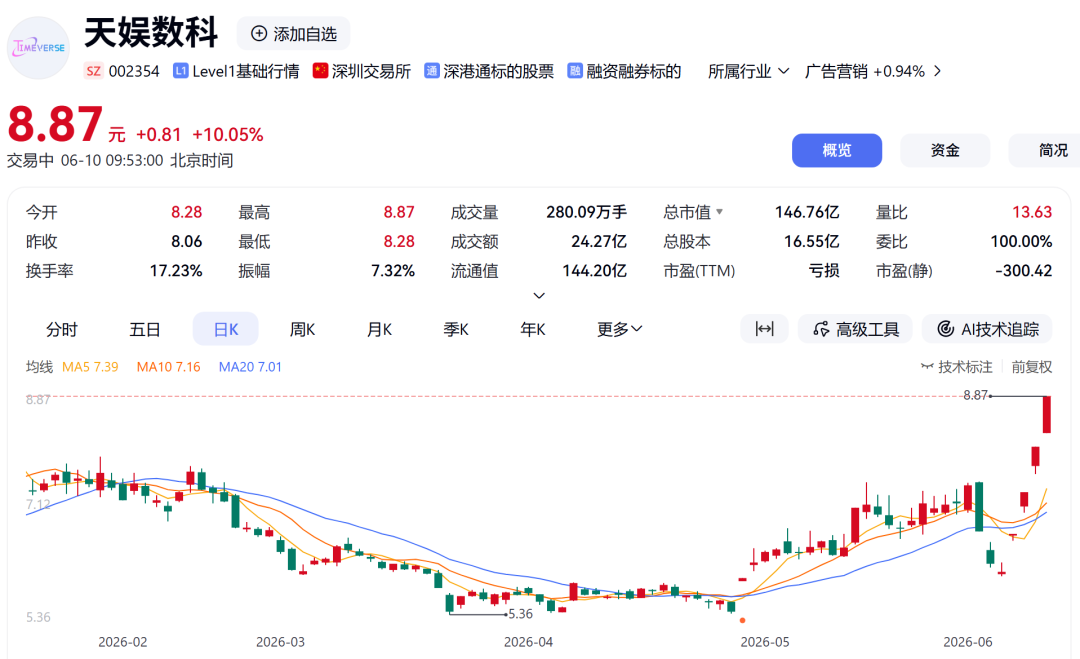Image resolution: width=1080 pixels, height=659 pixels.
Task: Open AI技术追踪 tracking
Action: click(988, 329)
